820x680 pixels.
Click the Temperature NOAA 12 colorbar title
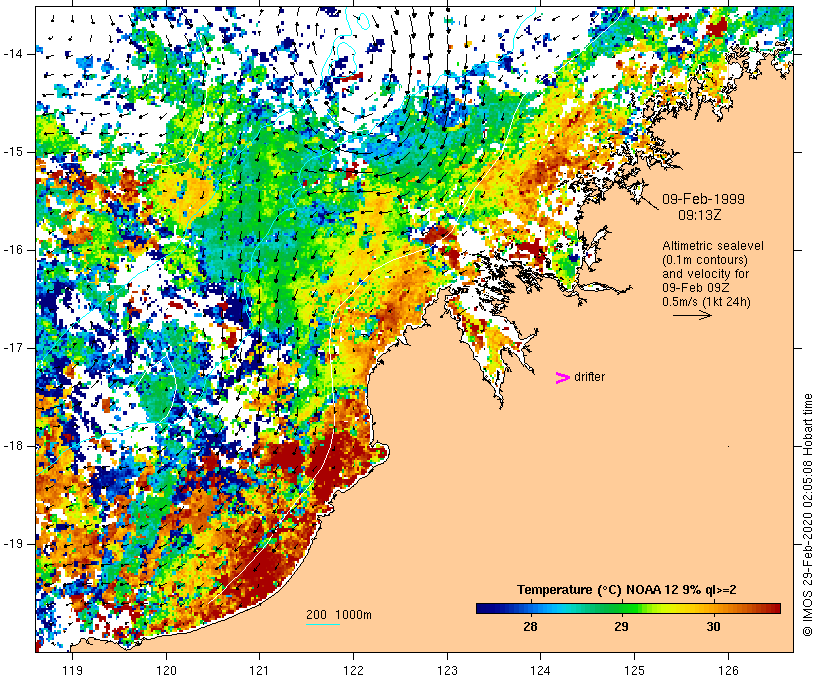coord(627,590)
